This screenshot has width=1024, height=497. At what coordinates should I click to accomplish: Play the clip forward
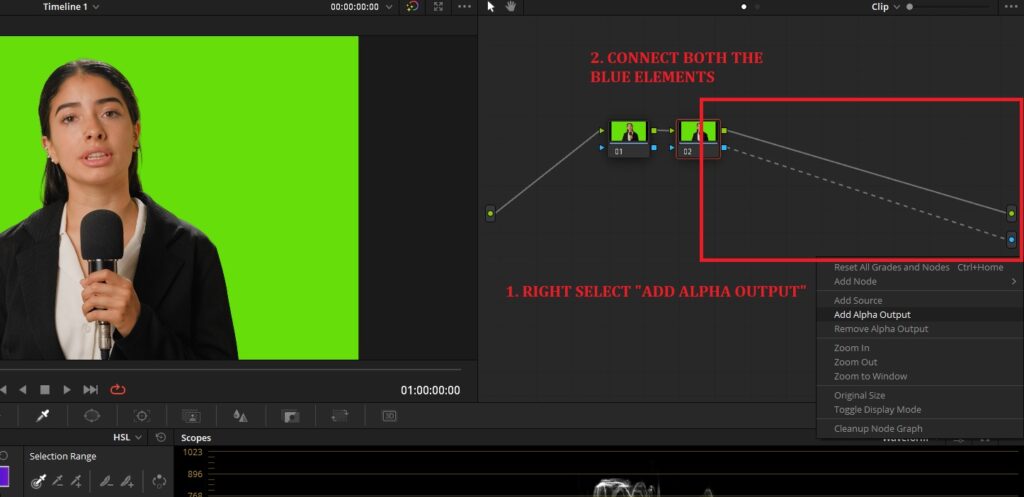[x=67, y=390]
